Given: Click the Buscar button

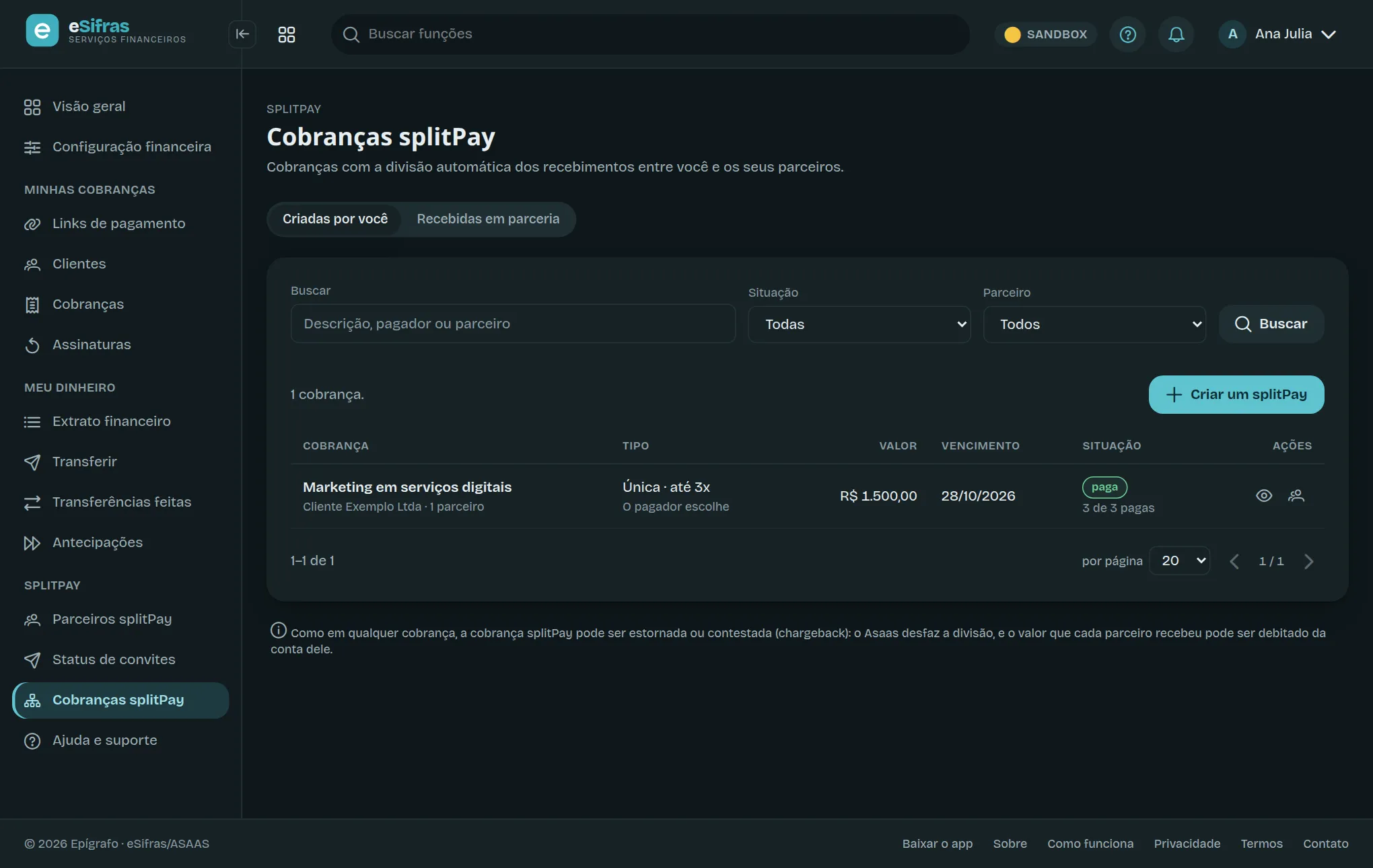Looking at the screenshot, I should pos(1271,324).
